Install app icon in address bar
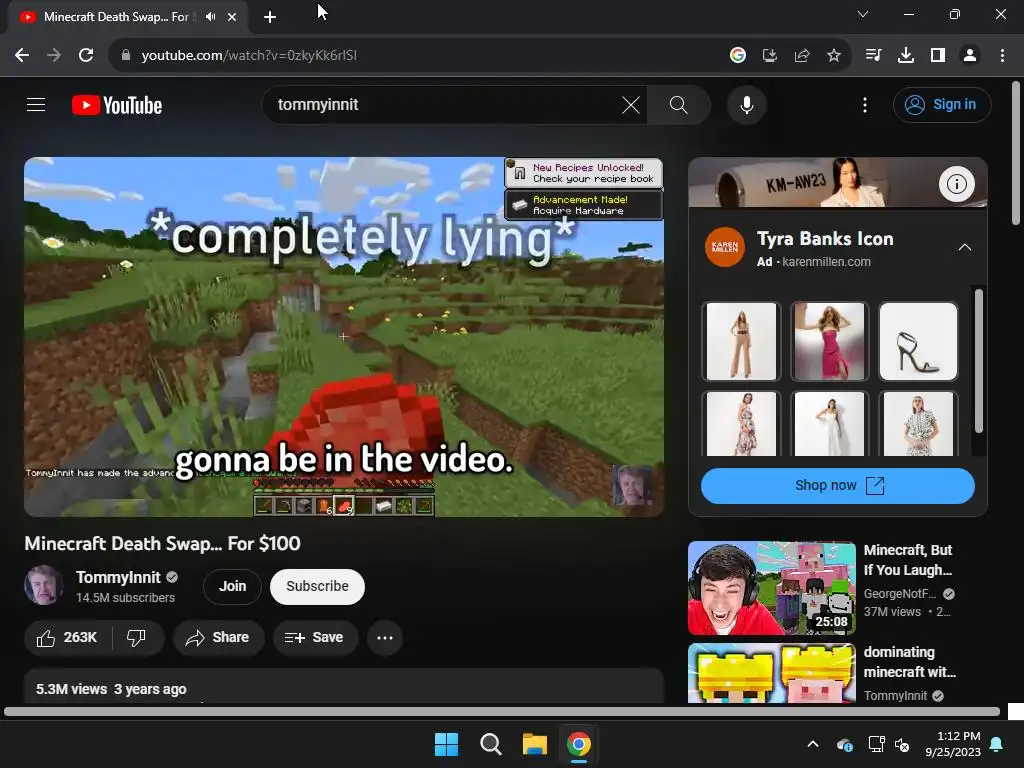The width and height of the screenshot is (1024, 768). point(770,56)
